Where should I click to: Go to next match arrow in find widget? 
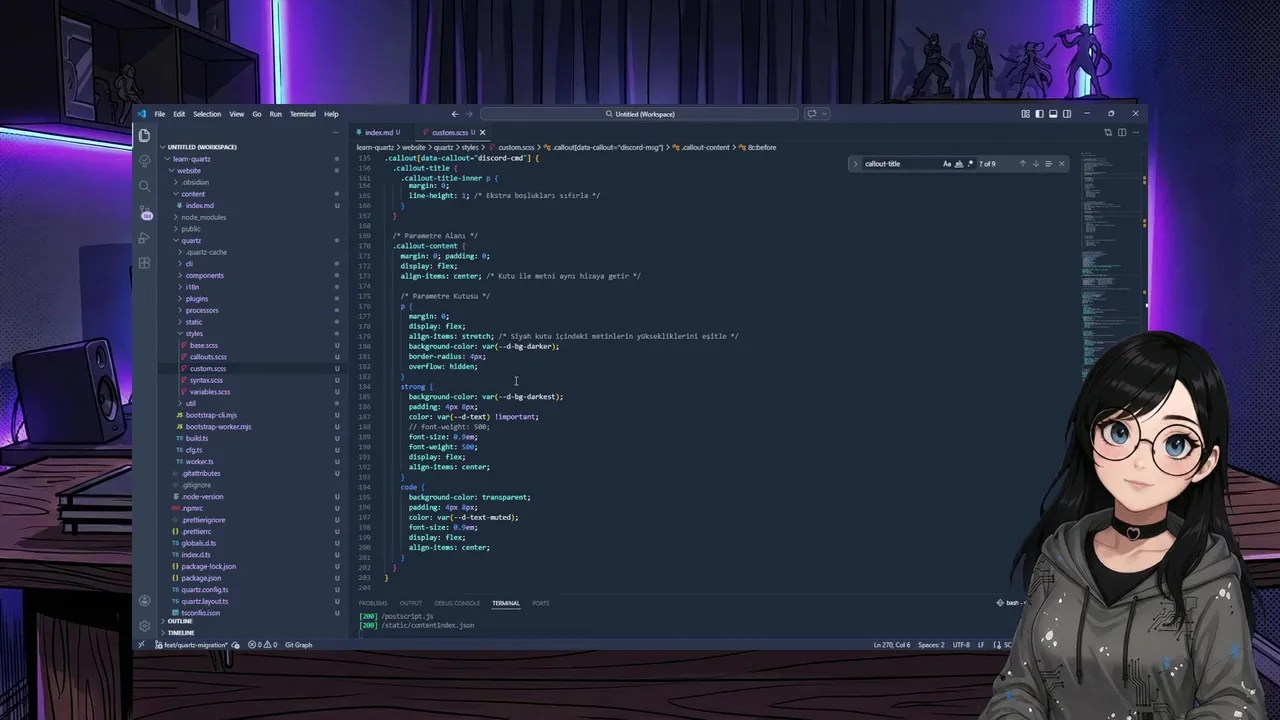(x=1035, y=164)
